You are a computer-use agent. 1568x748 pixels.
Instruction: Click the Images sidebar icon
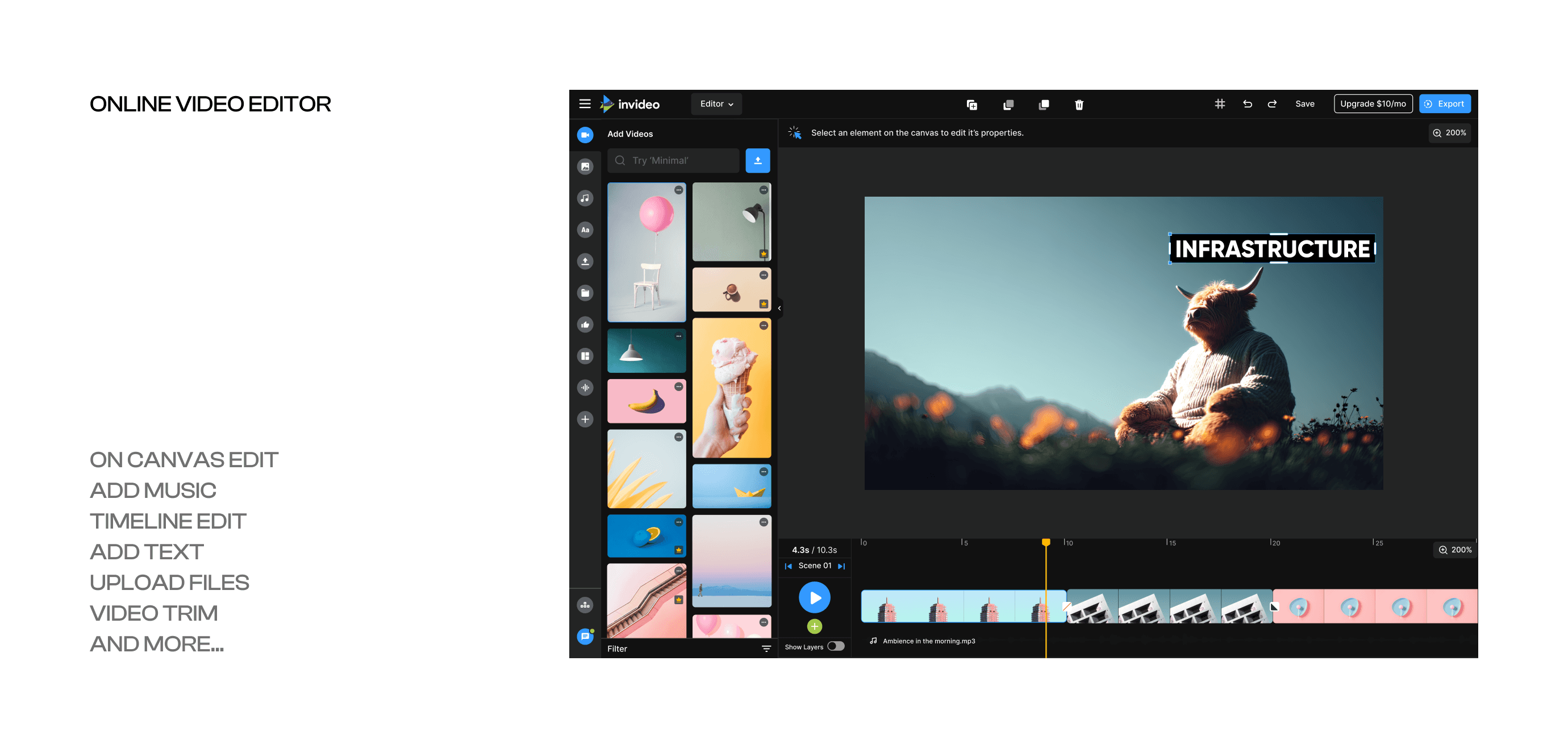click(585, 167)
